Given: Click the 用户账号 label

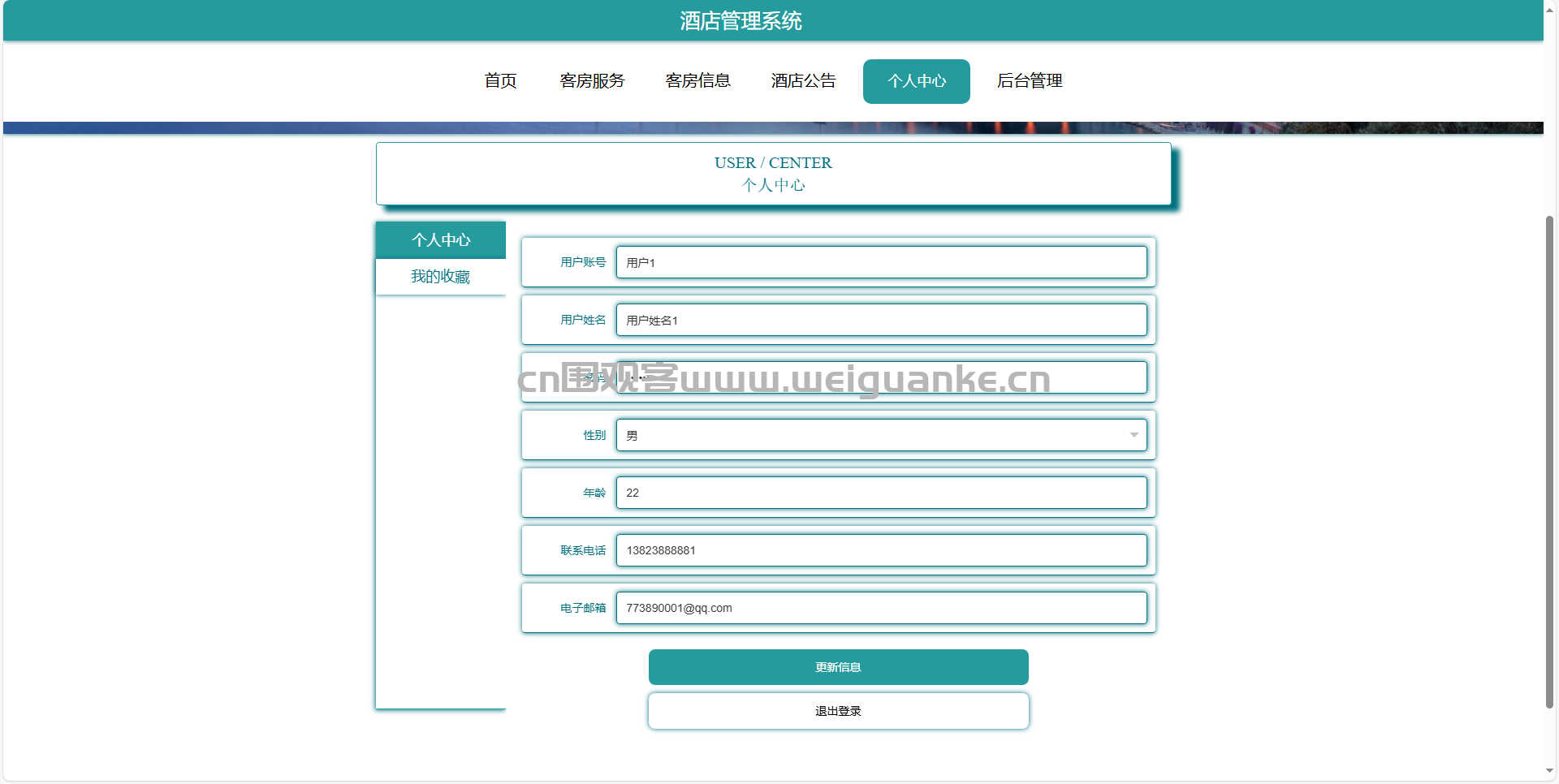Looking at the screenshot, I should [x=583, y=262].
